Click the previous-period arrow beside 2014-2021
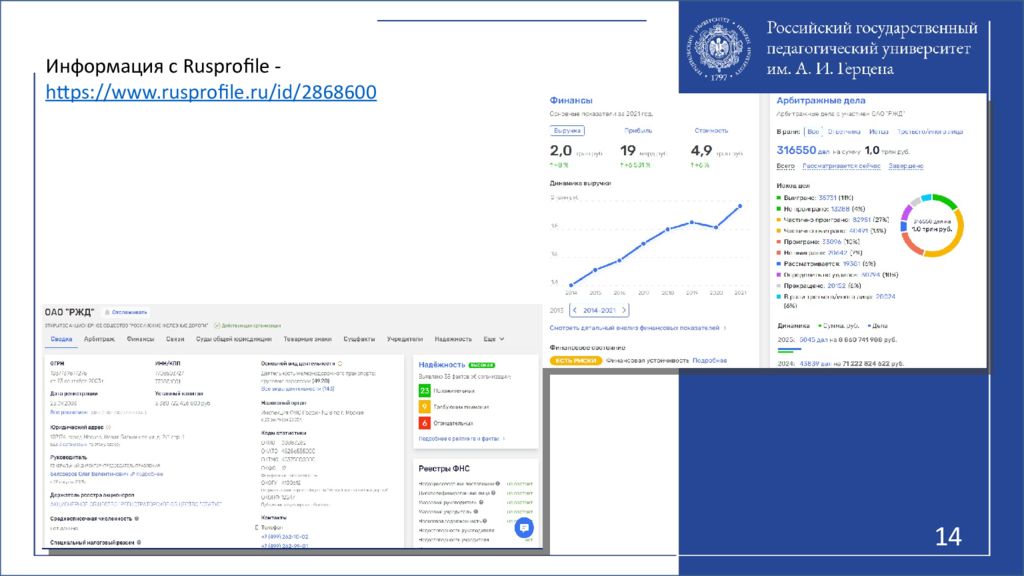This screenshot has width=1024, height=576. (x=575, y=310)
